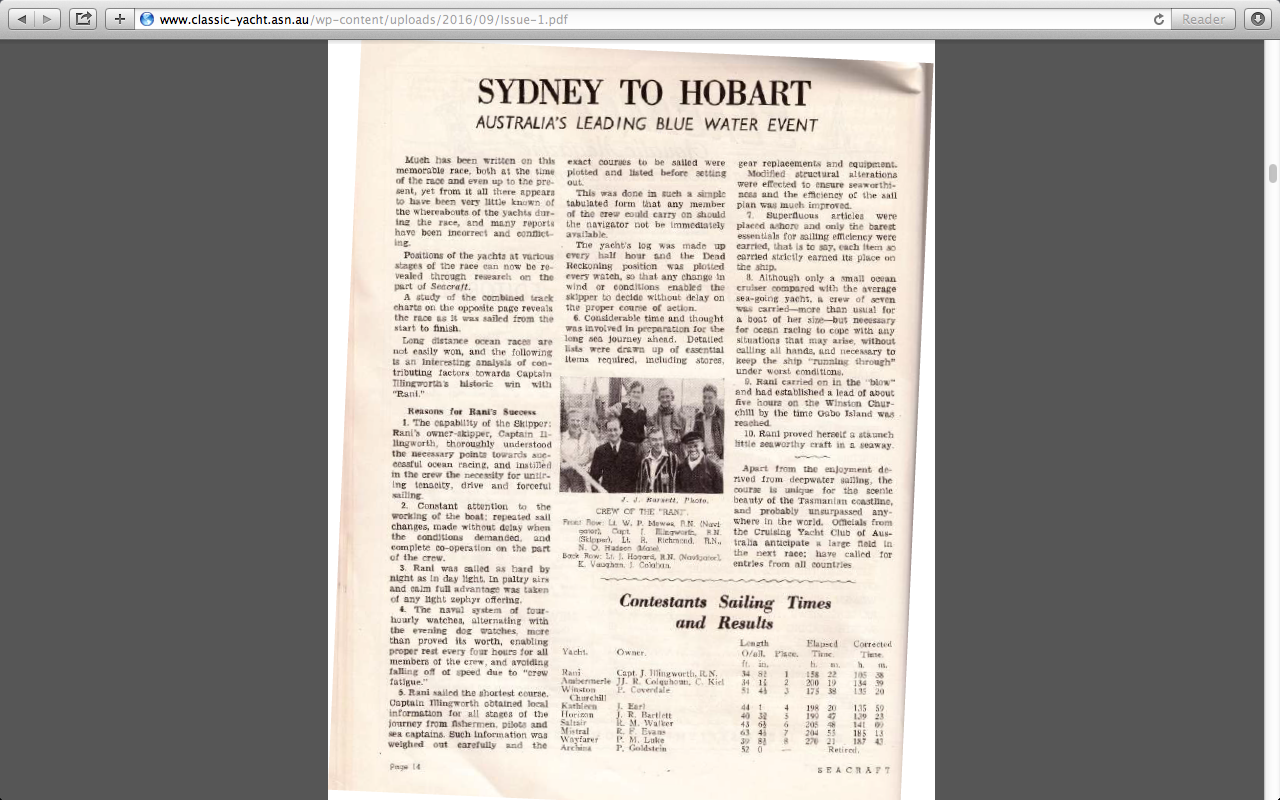Click owner "P. Goldstein" in table
The height and width of the screenshot is (800, 1280).
tap(641, 749)
